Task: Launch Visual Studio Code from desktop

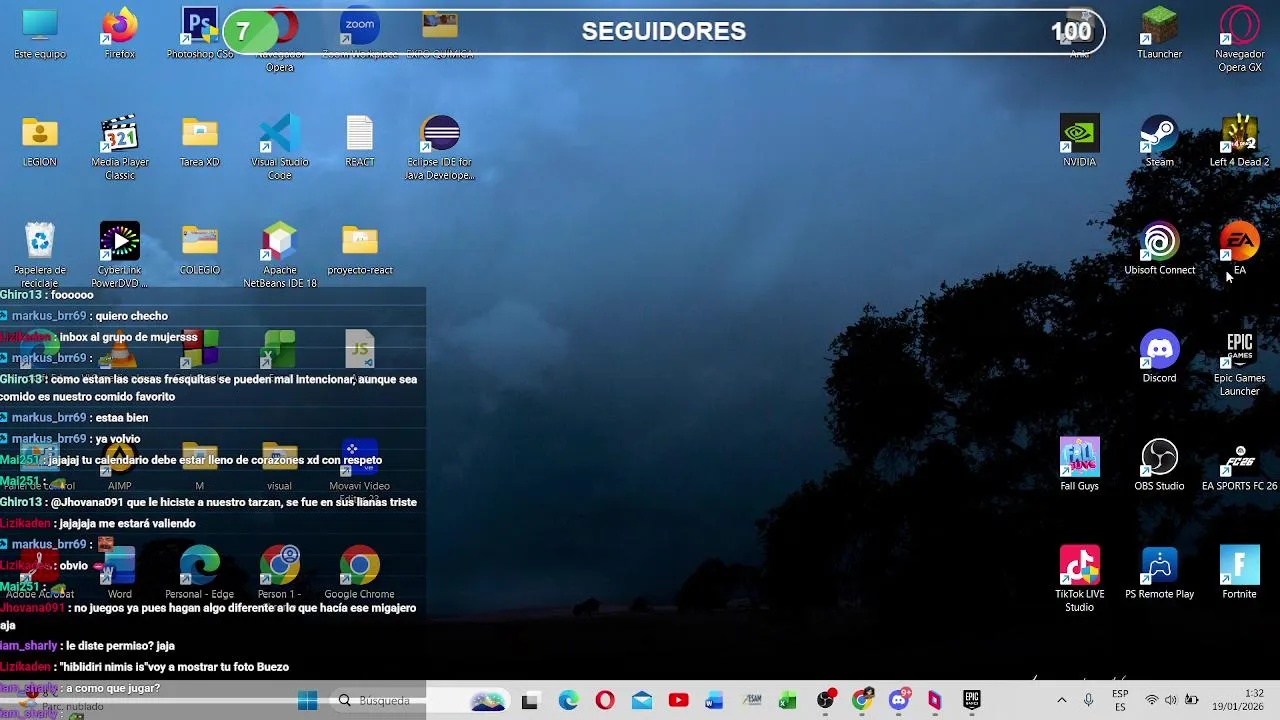Action: (280, 147)
